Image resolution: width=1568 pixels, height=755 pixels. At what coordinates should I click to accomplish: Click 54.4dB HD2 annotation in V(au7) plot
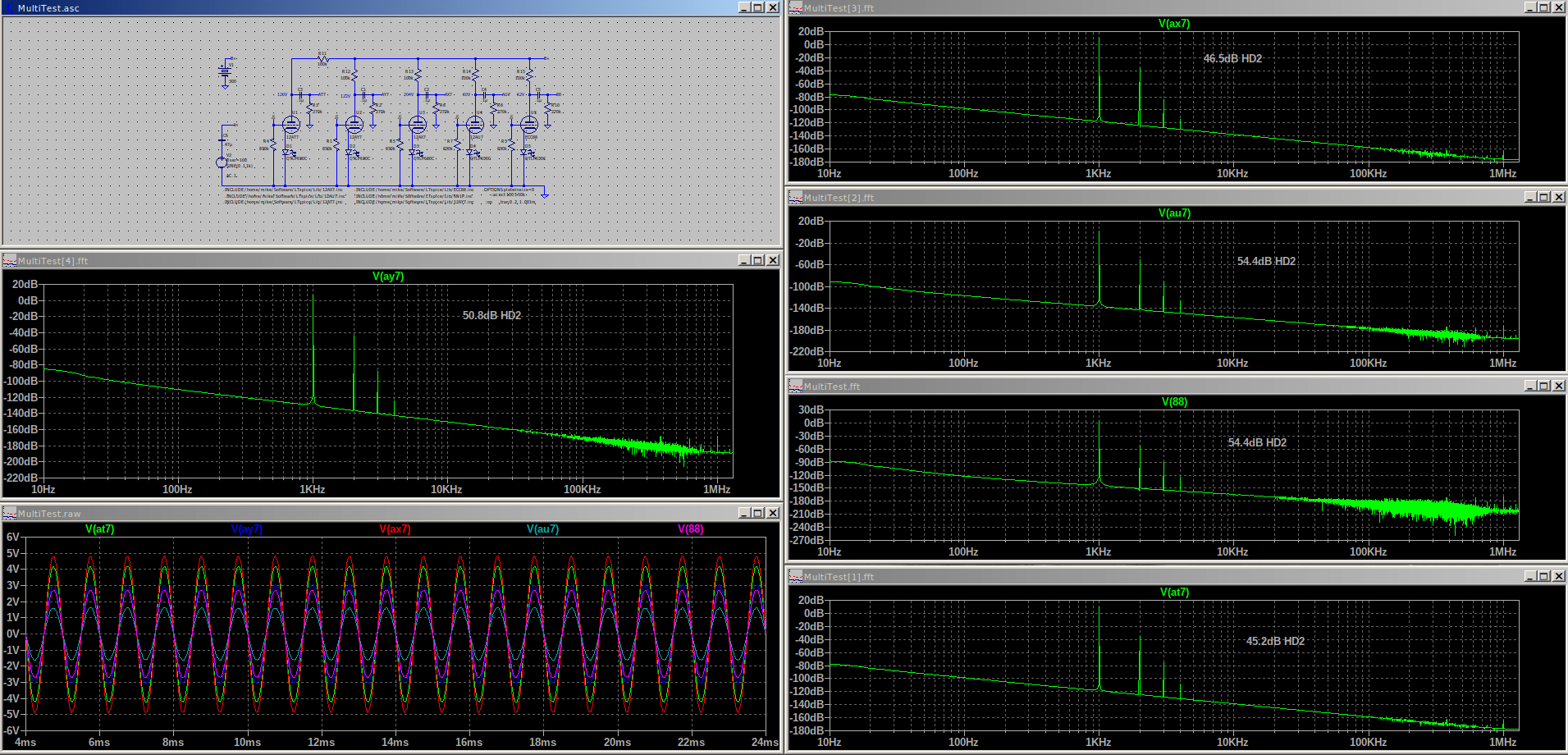[x=1266, y=262]
